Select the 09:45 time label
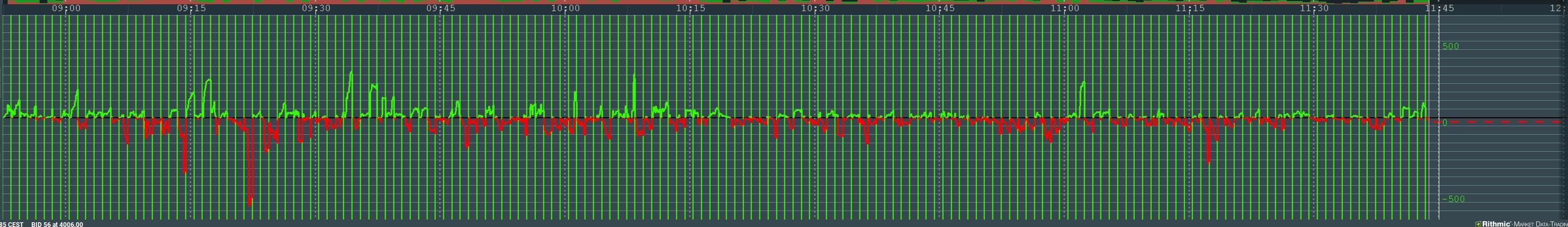1568x227 pixels. (441, 8)
